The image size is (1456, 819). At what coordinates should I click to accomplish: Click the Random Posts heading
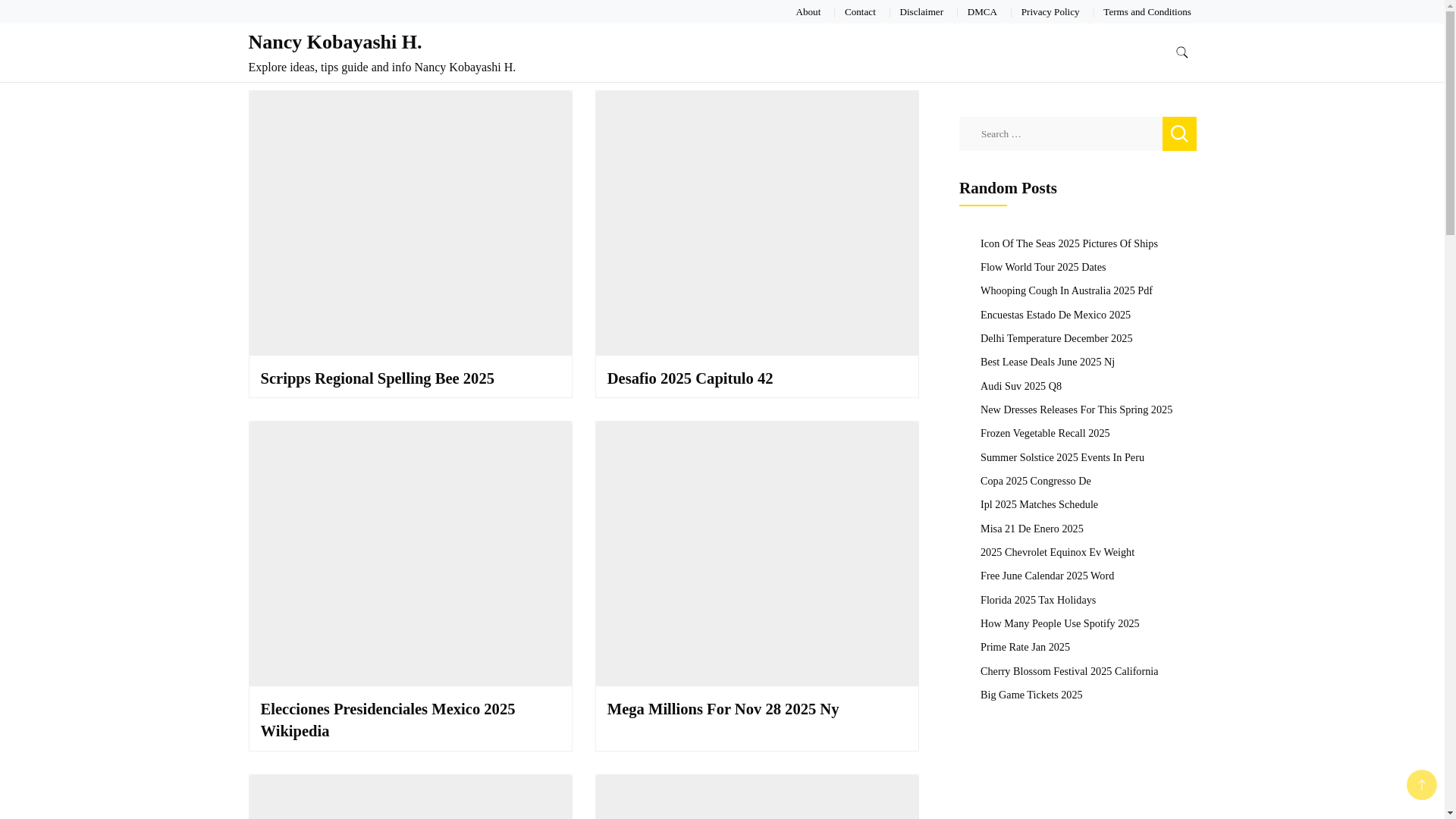click(1007, 188)
